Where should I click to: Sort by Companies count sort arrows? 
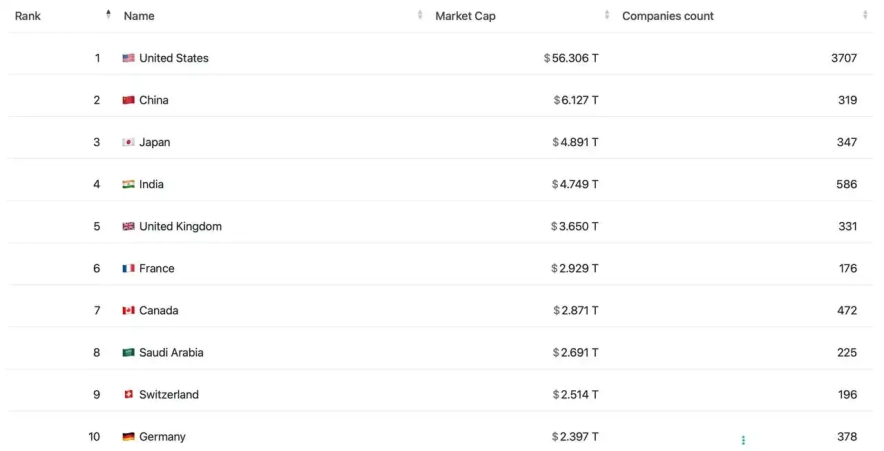[x=865, y=16]
